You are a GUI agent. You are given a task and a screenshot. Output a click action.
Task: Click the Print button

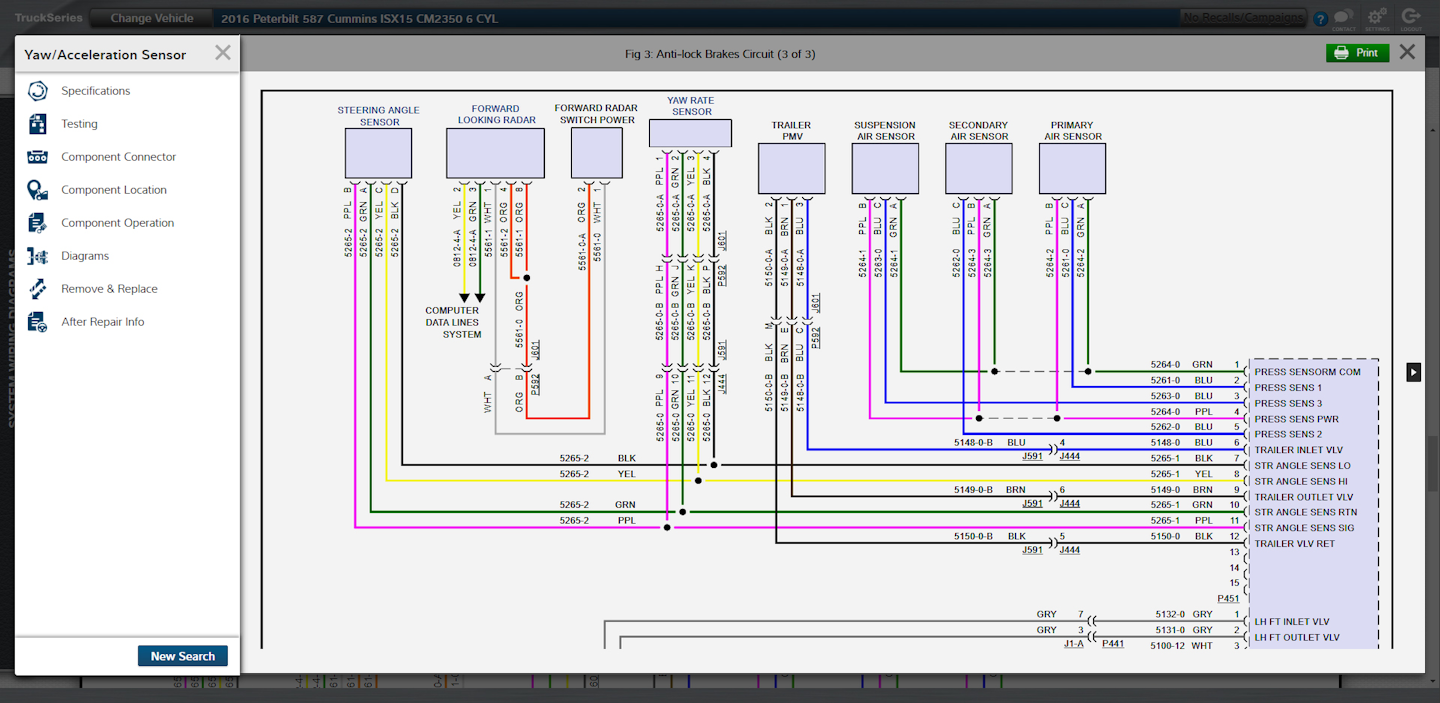coord(1357,52)
